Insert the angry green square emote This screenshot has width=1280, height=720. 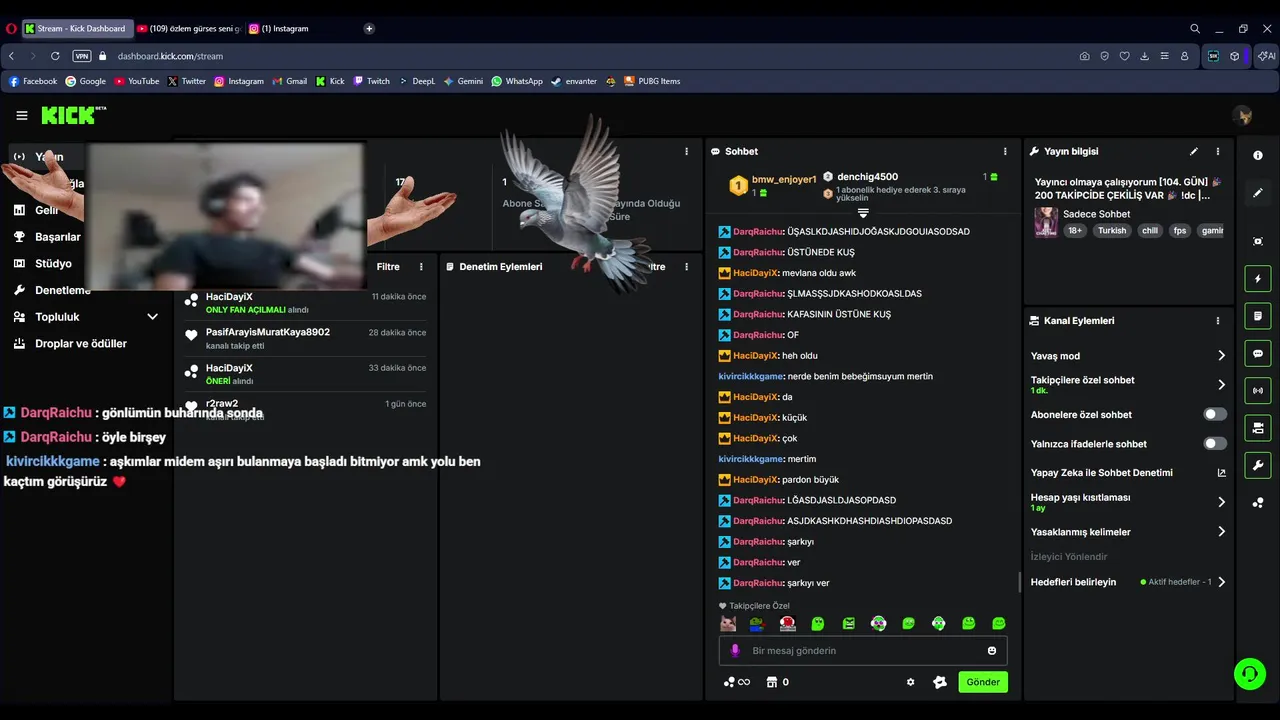point(848,623)
